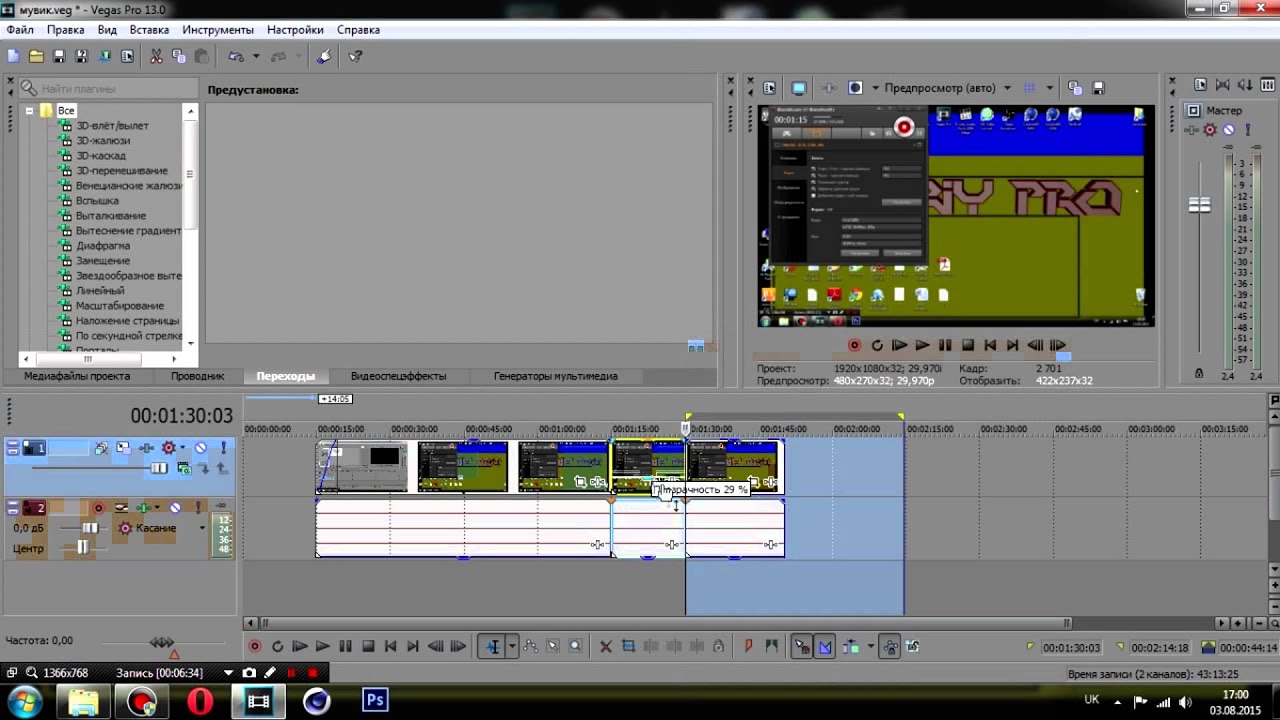The width and height of the screenshot is (1280, 720).
Task: Click the first video clip thumbnail
Action: pos(362,467)
